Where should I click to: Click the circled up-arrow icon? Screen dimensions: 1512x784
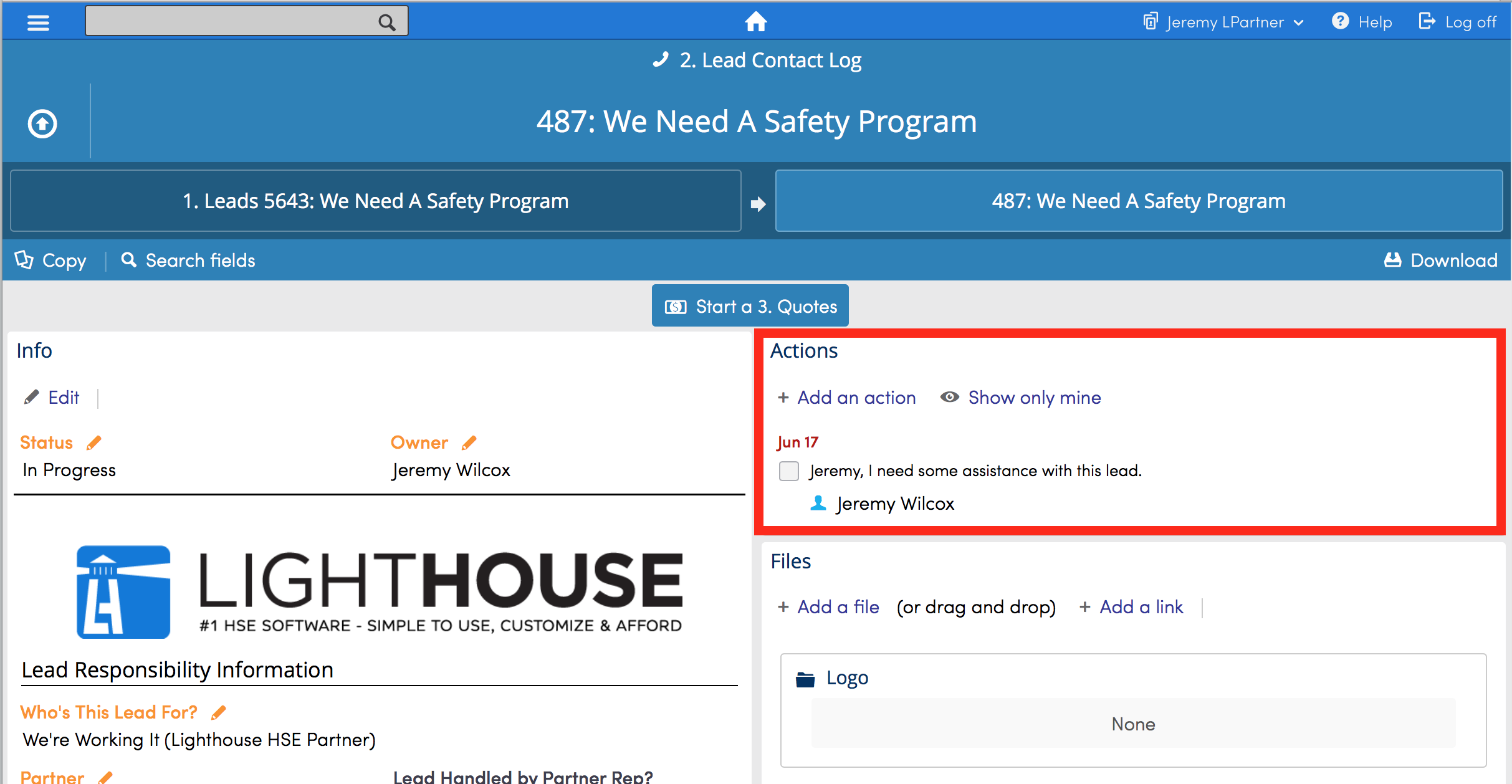coord(42,123)
